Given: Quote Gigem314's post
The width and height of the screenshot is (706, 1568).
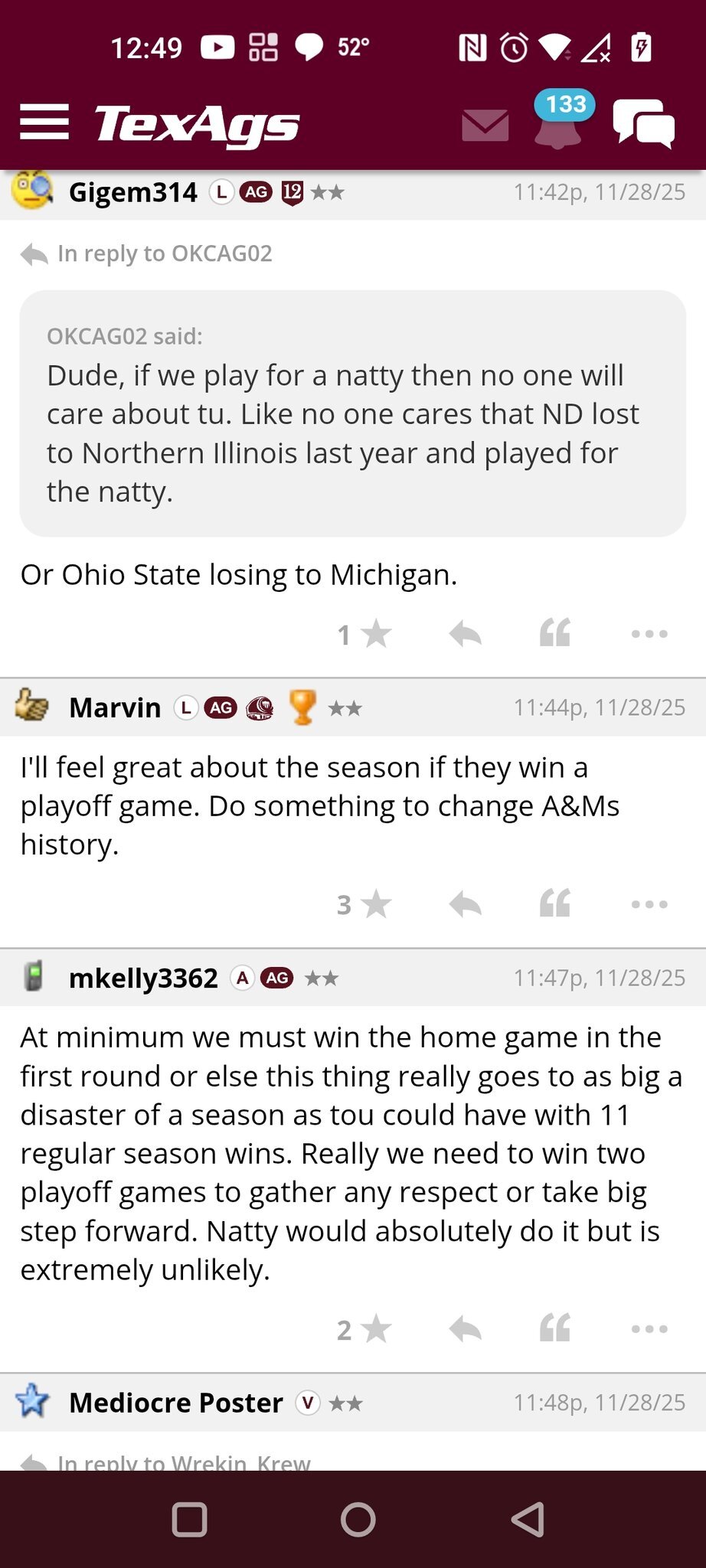Looking at the screenshot, I should click(x=555, y=634).
